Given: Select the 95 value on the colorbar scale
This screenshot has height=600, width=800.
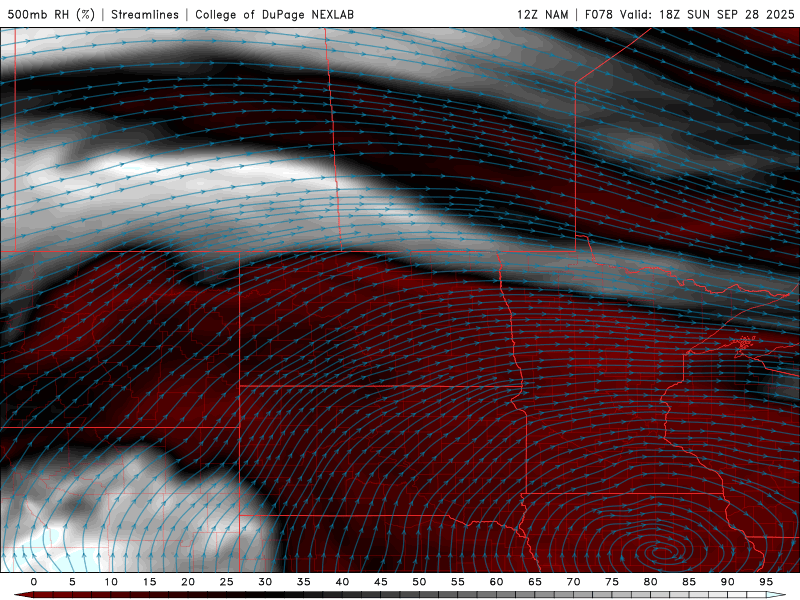Looking at the screenshot, I should tap(765, 582).
